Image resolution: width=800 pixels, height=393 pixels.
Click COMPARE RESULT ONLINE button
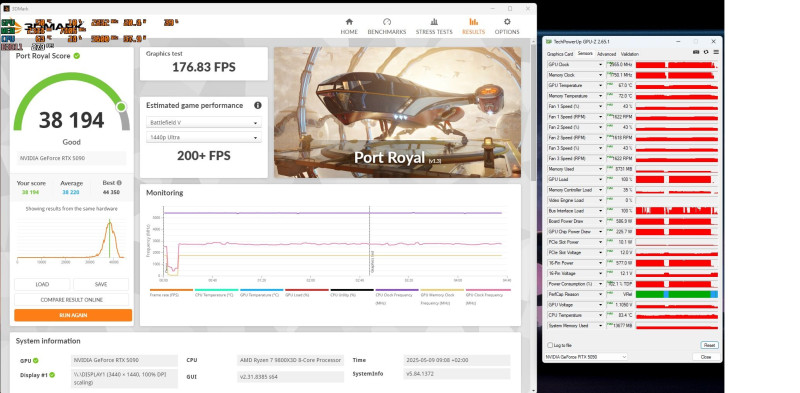pos(71,300)
